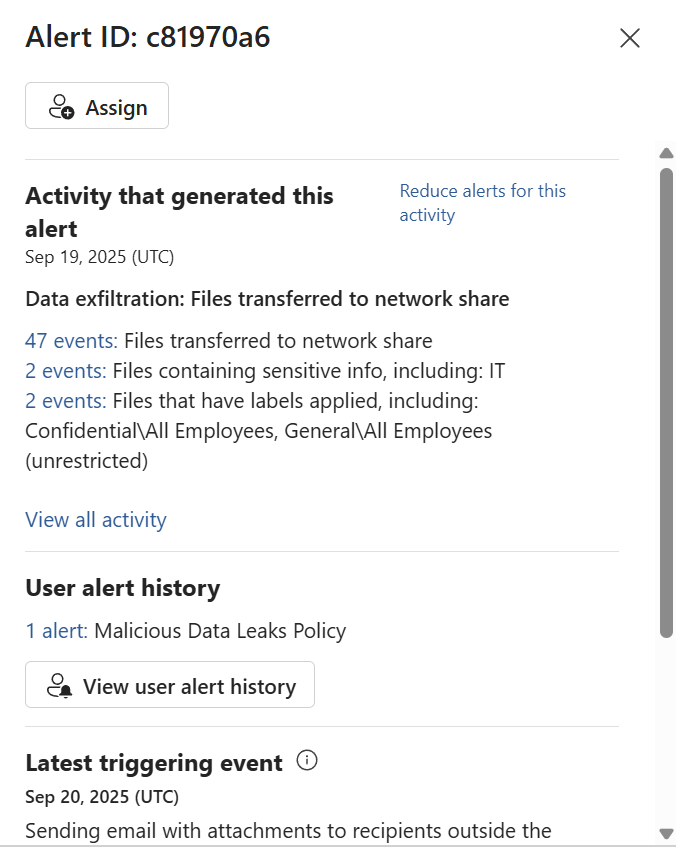Image resolution: width=676 pixels, height=852 pixels.
Task: Click scrollbar down arrow
Action: (666, 833)
